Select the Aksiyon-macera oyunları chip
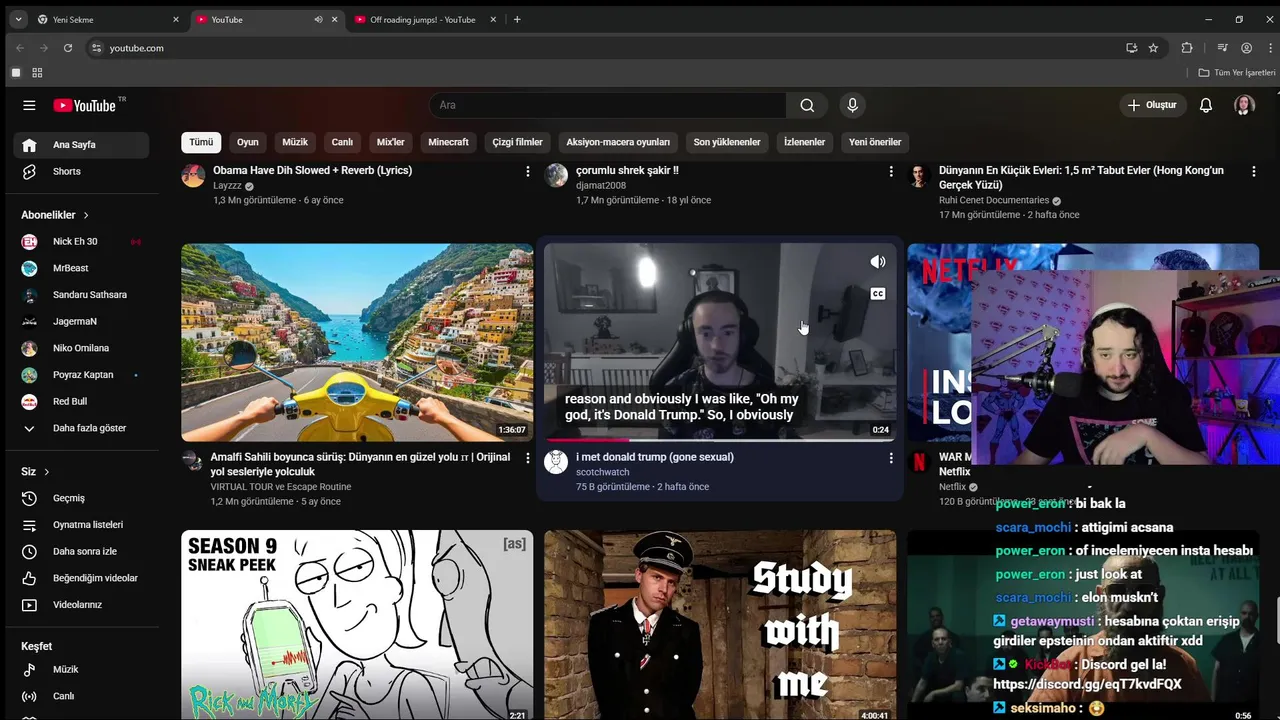Viewport: 1280px width, 720px height. pyautogui.click(x=618, y=142)
